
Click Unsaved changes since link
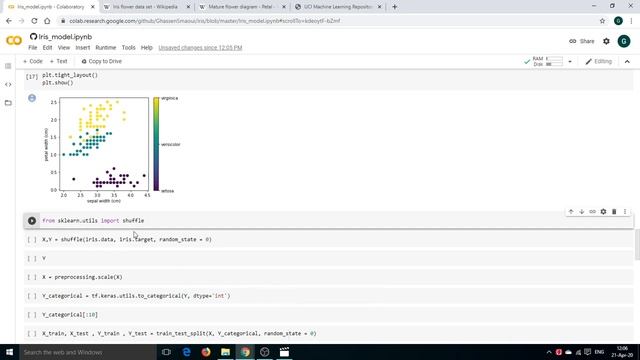[200, 48]
